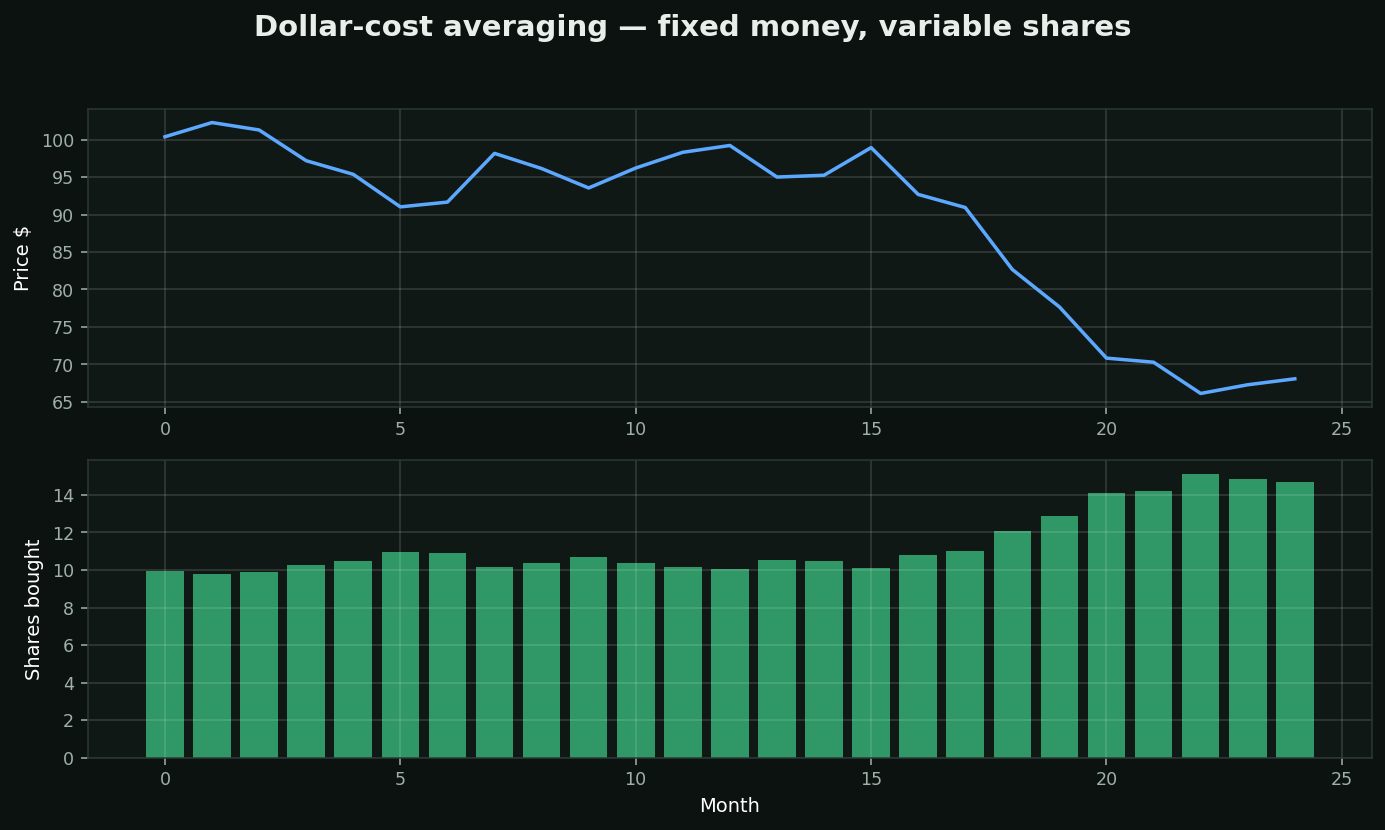Select the shares bar for month 10

click(635, 660)
